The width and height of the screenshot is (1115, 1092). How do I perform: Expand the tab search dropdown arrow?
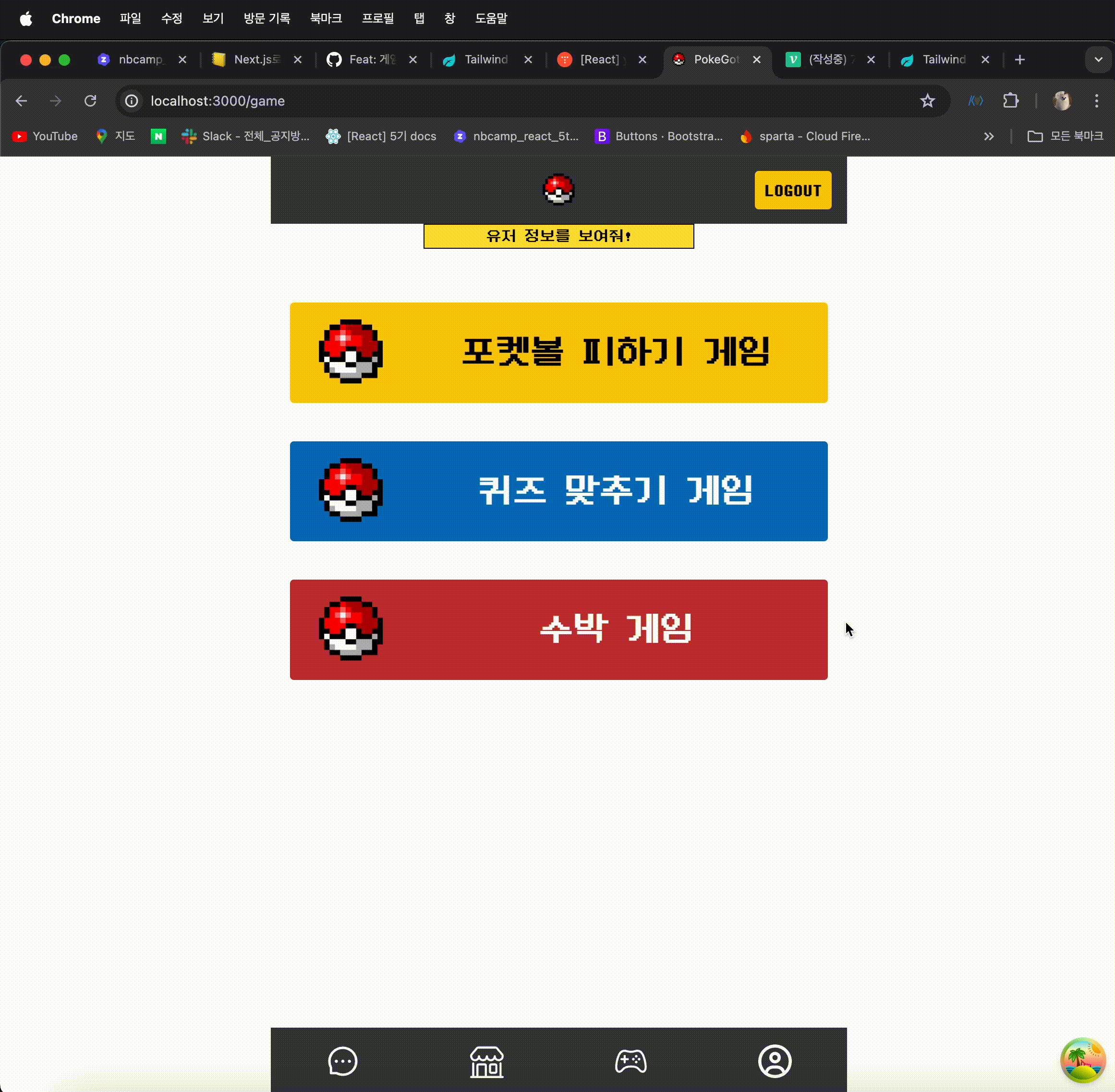point(1098,60)
